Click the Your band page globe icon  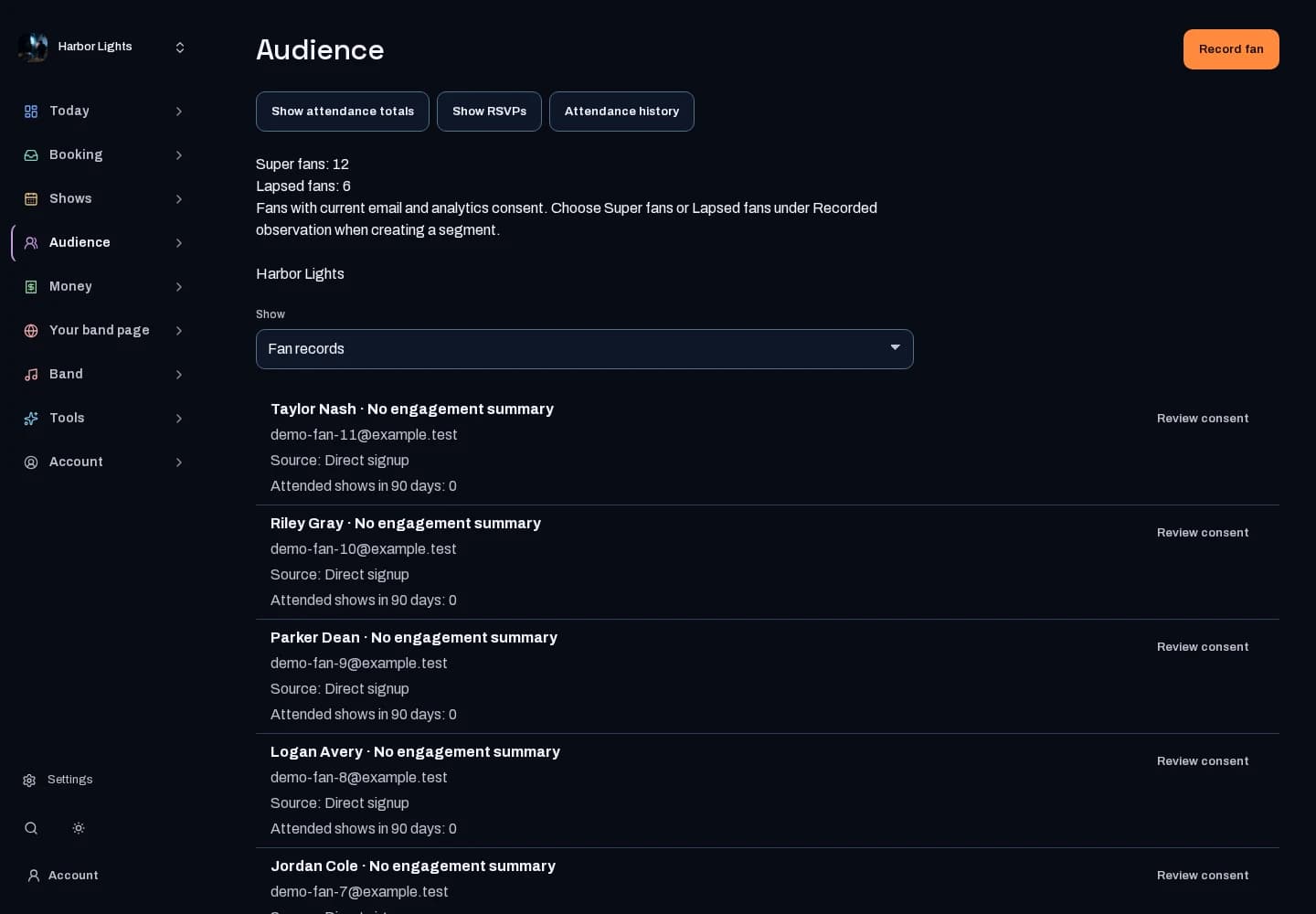pos(31,331)
